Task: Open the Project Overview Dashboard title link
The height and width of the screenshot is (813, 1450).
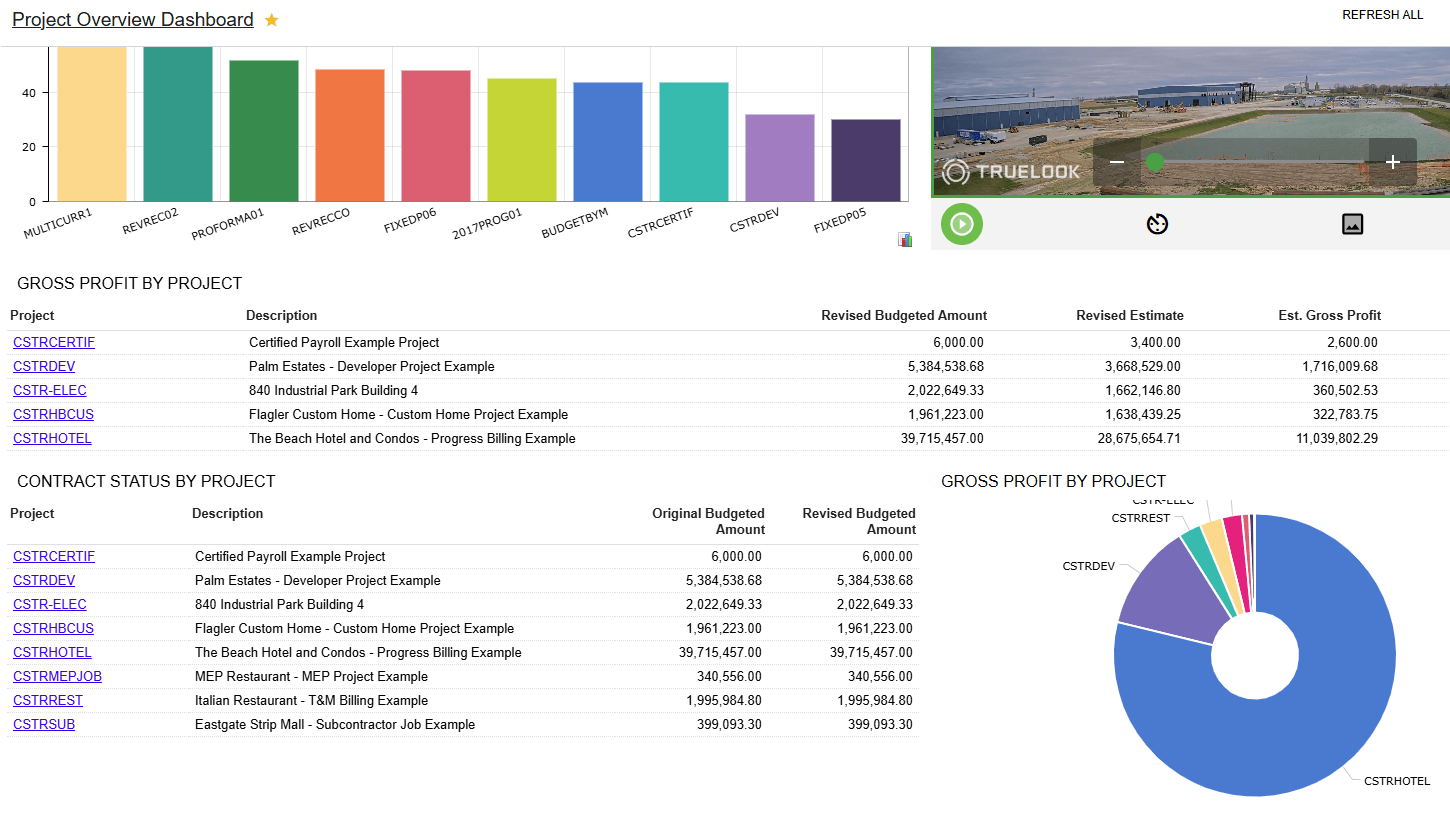Action: coord(132,20)
